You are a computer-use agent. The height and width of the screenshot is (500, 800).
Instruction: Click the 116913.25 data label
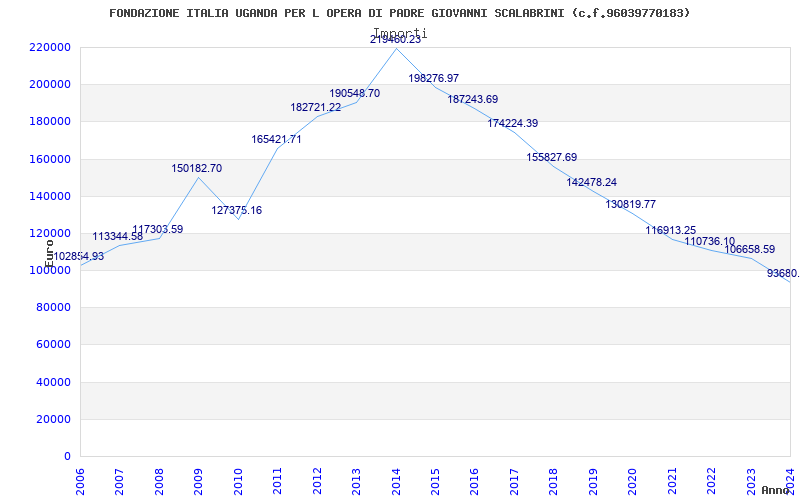coord(671,231)
